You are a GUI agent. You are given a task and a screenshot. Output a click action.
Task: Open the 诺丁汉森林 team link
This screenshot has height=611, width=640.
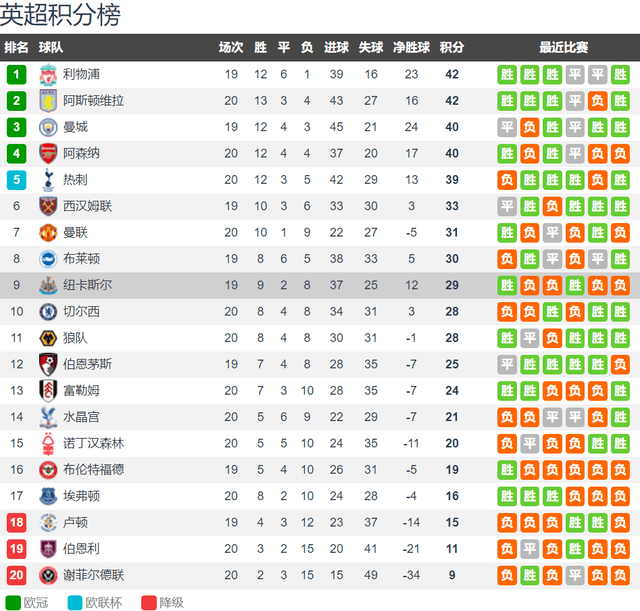[93, 443]
